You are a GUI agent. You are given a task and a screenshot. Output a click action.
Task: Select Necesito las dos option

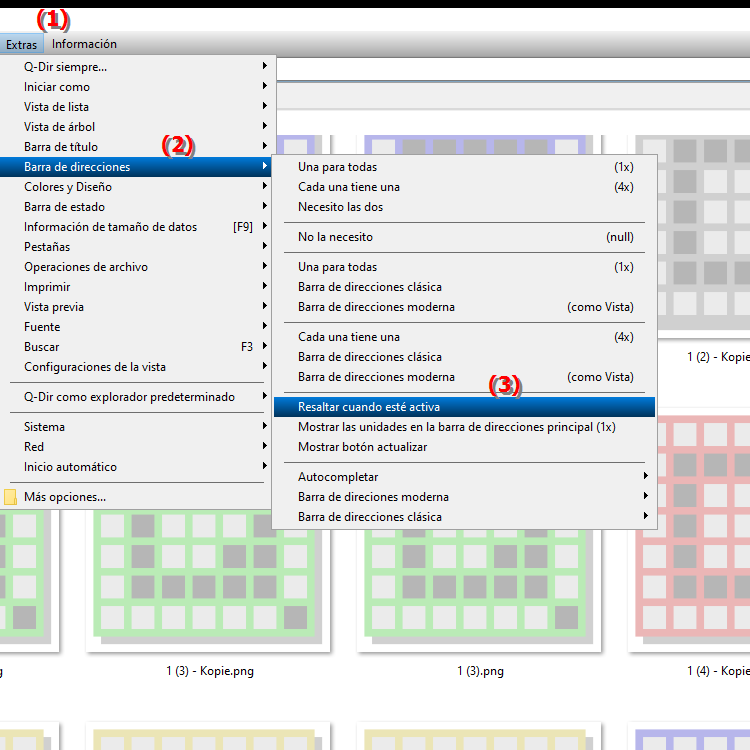coord(464,207)
